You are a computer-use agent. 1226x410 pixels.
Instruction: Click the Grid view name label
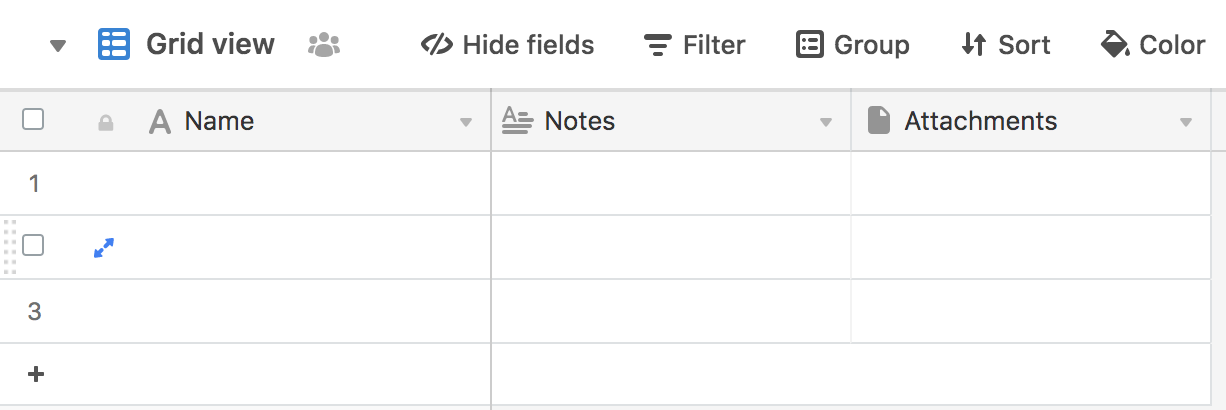click(210, 45)
